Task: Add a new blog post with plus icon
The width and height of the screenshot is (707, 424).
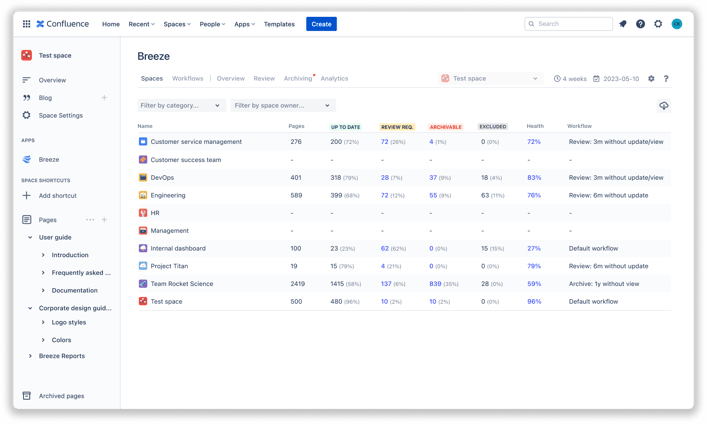Action: click(x=104, y=97)
